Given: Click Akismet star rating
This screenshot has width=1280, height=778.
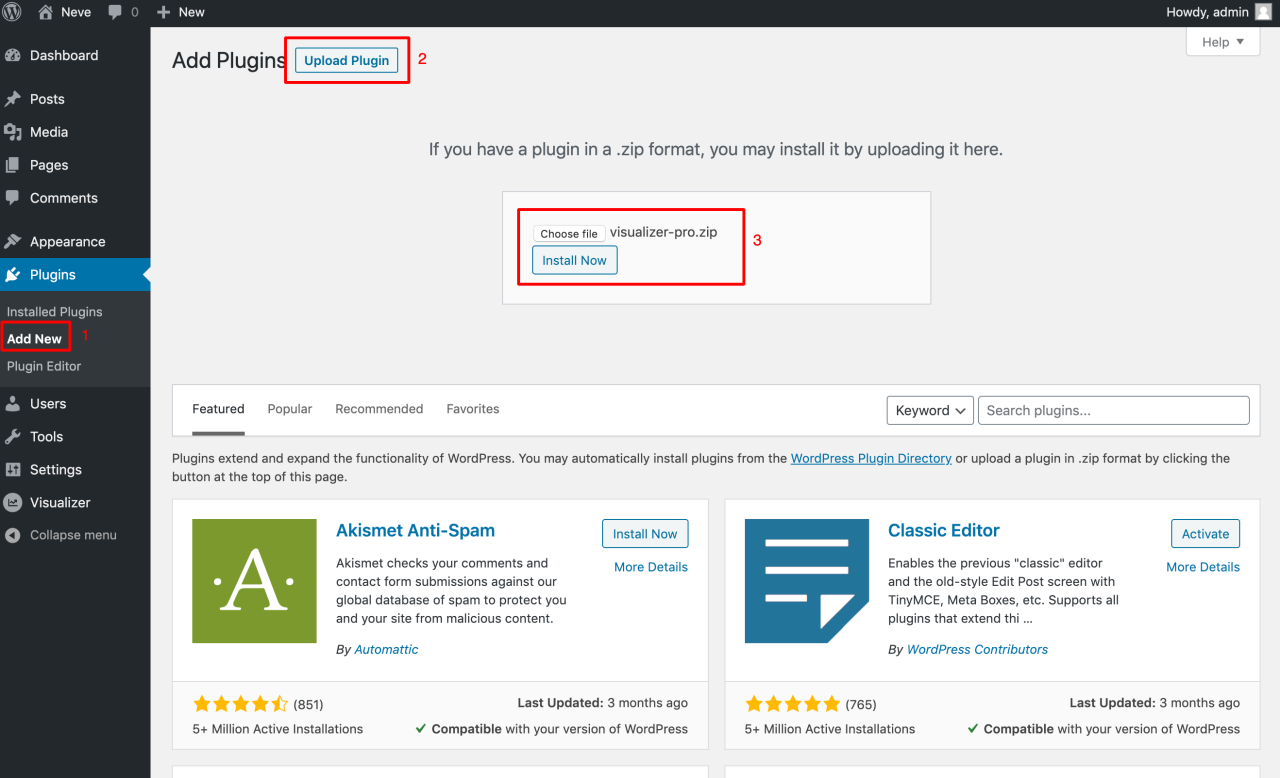Looking at the screenshot, I should click(240, 704).
